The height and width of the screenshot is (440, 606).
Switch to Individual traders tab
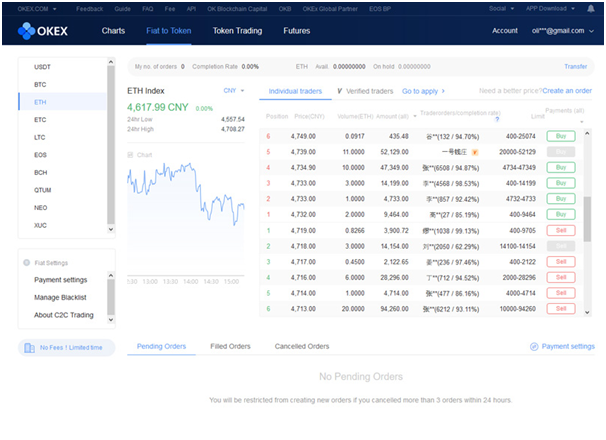(295, 91)
